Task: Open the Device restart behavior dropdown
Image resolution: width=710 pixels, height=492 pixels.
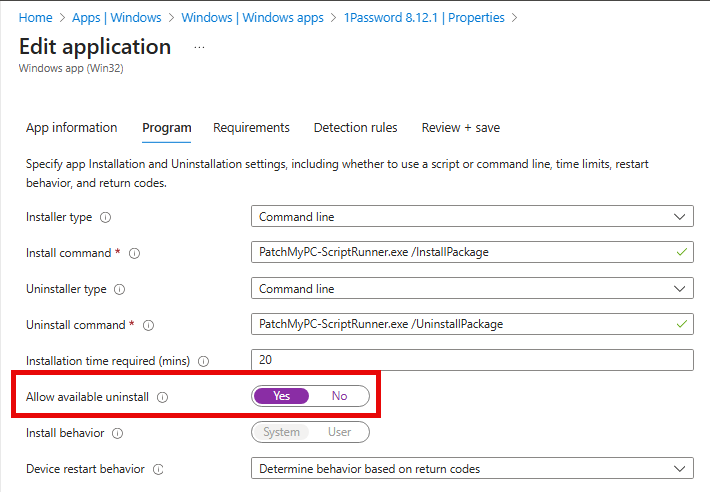Action: click(x=472, y=468)
